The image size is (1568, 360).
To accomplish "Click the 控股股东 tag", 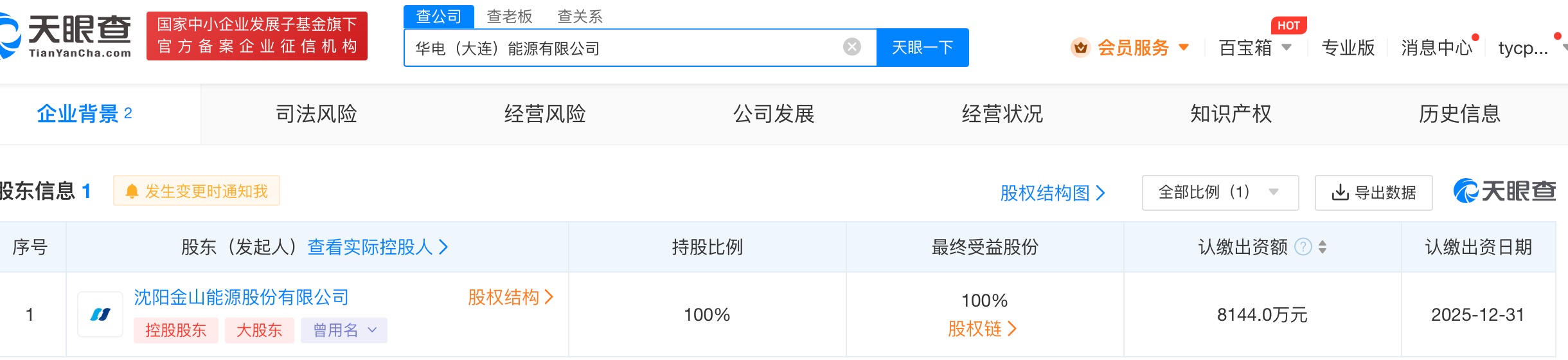I will [x=176, y=330].
